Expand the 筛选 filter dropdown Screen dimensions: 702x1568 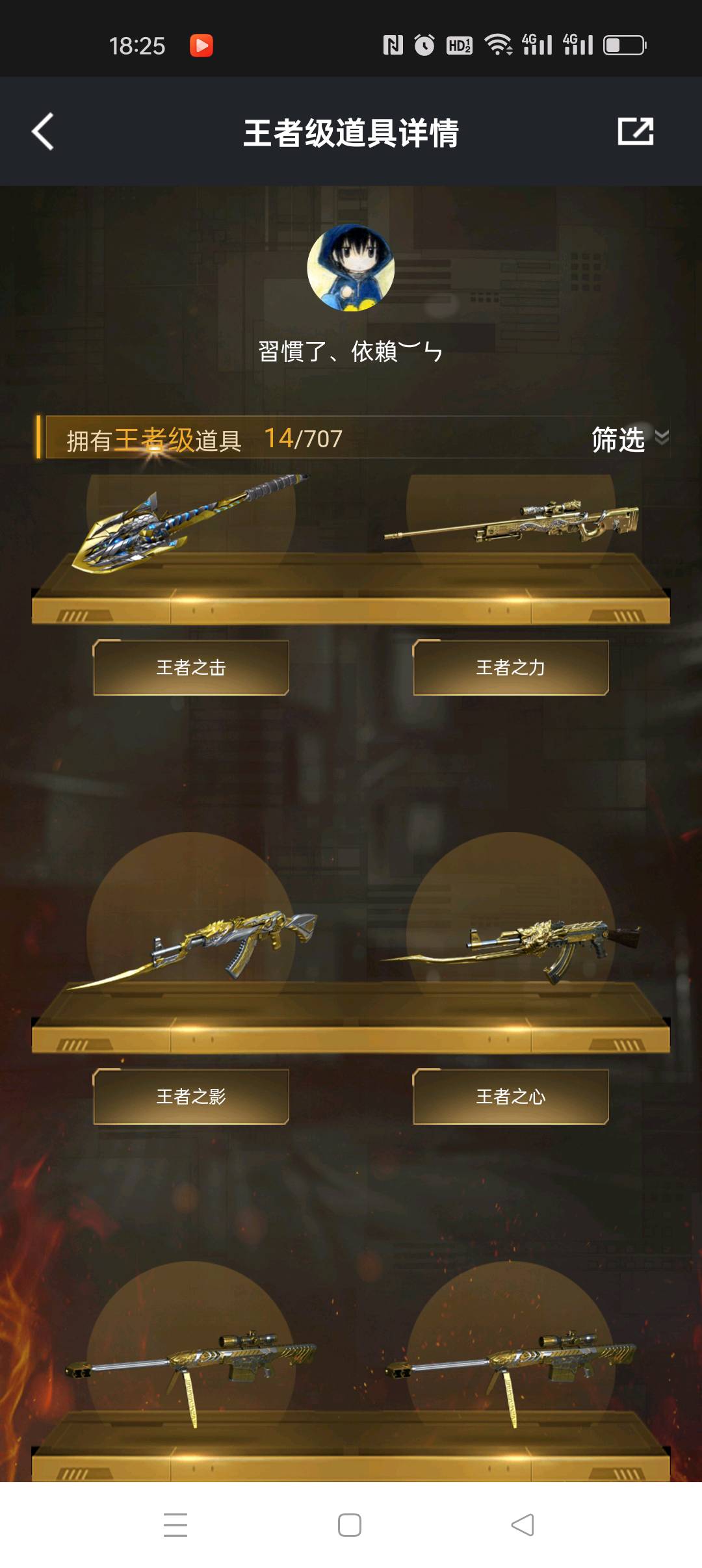coord(617,439)
